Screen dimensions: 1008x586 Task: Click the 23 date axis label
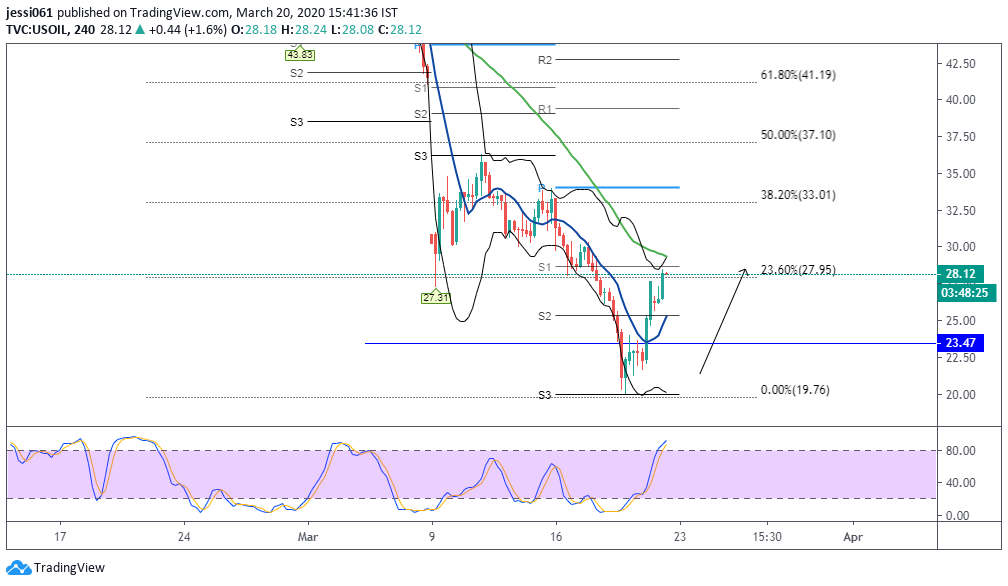pos(680,537)
